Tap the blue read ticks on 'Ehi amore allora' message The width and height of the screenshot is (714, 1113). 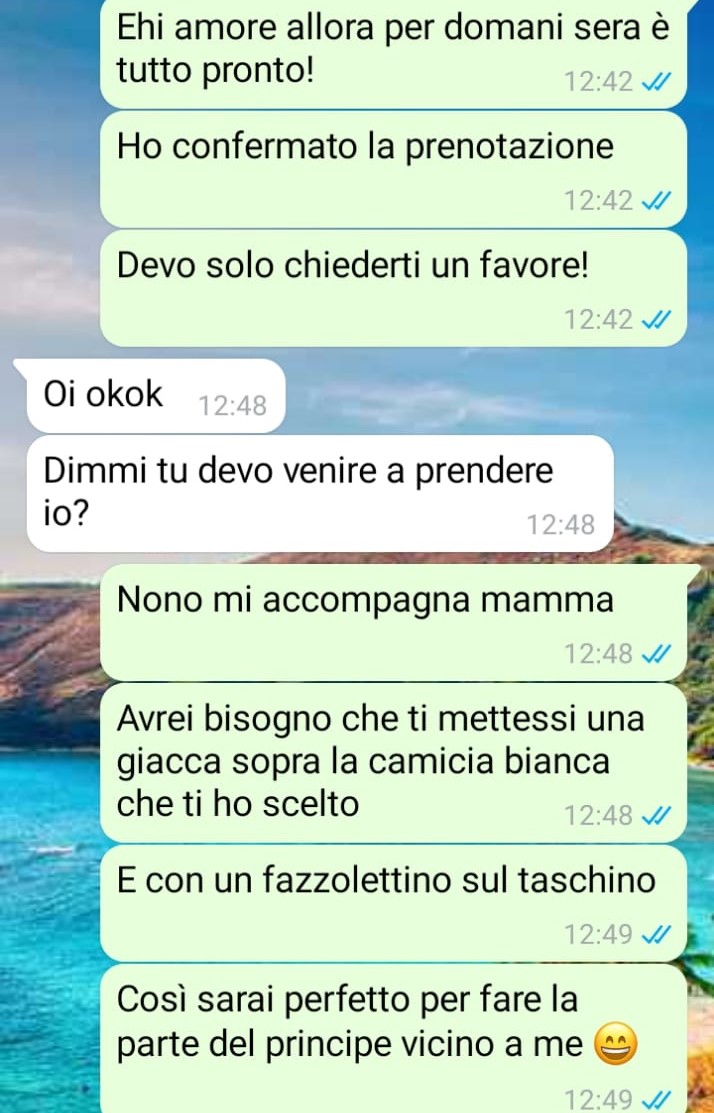click(x=656, y=83)
